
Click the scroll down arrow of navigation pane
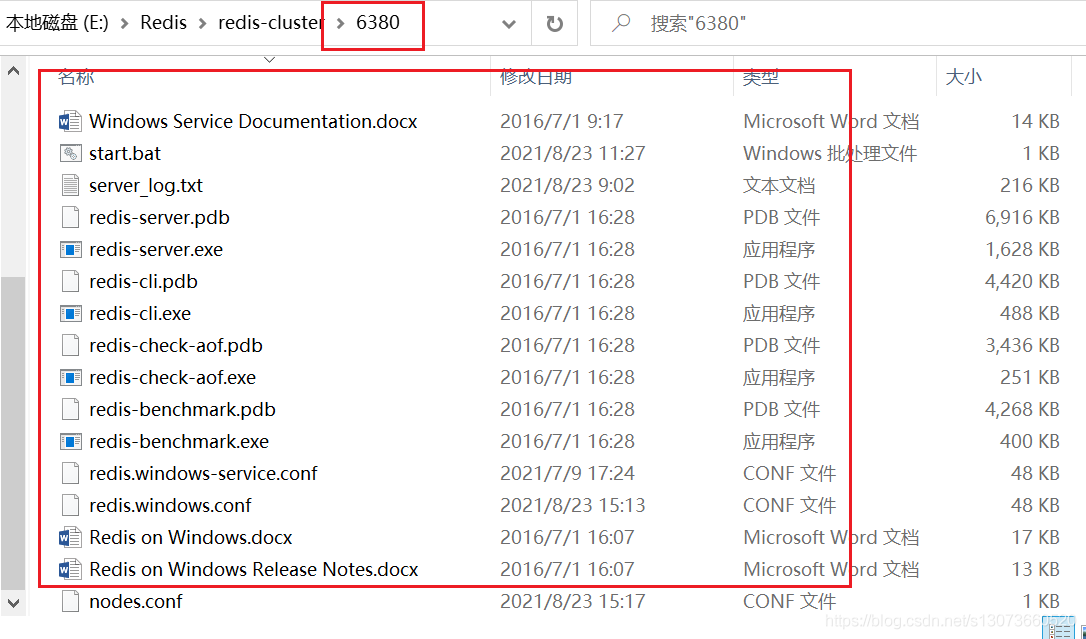(x=14, y=602)
